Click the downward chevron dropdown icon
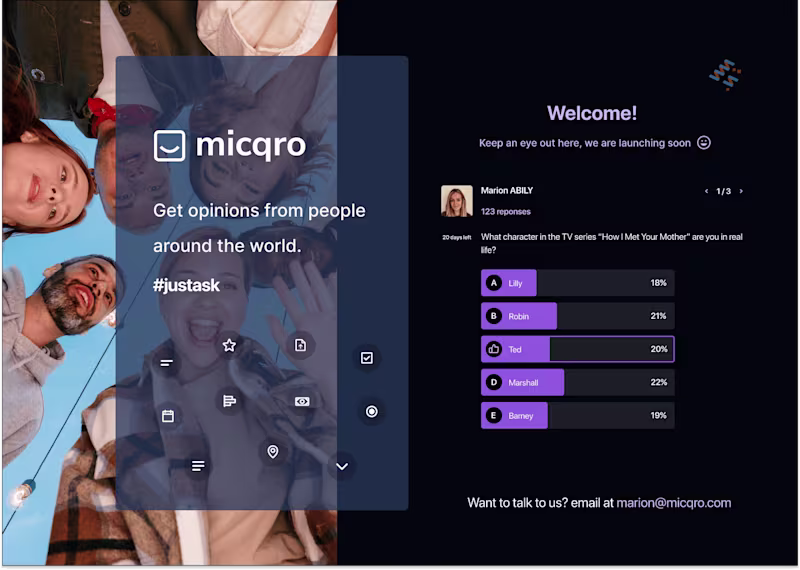The height and width of the screenshot is (570, 800). click(342, 466)
